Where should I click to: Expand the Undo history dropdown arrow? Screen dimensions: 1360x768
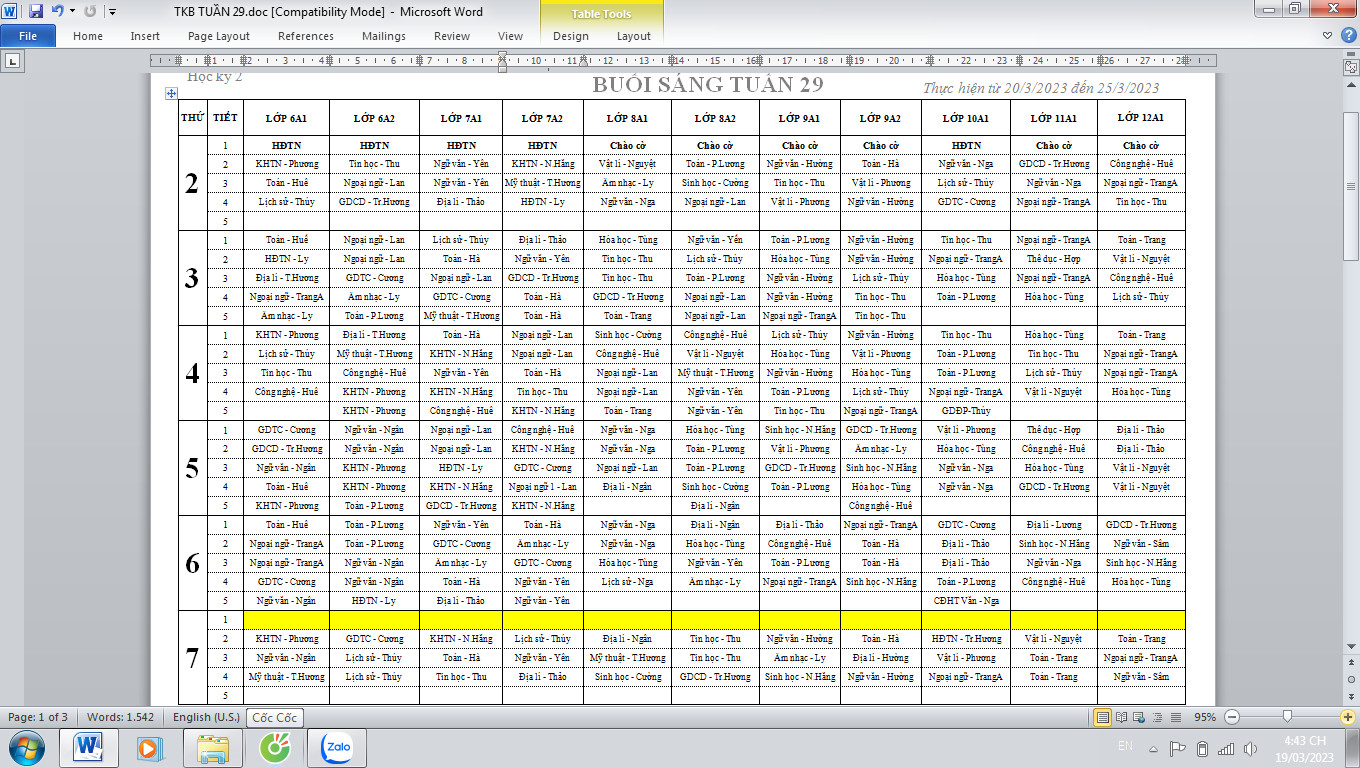point(72,12)
